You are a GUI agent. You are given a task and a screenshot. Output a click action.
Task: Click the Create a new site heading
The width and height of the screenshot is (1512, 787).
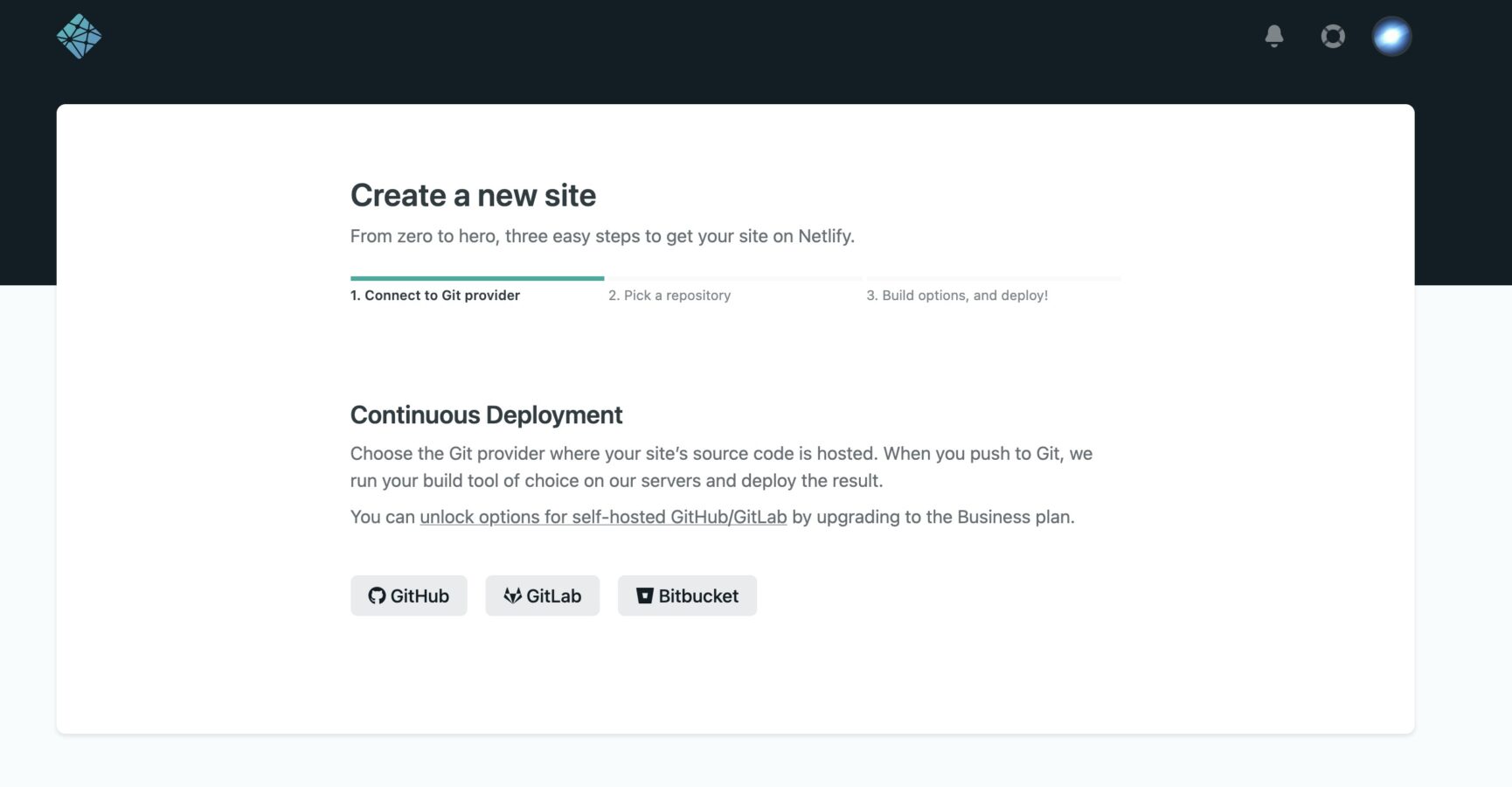point(473,195)
